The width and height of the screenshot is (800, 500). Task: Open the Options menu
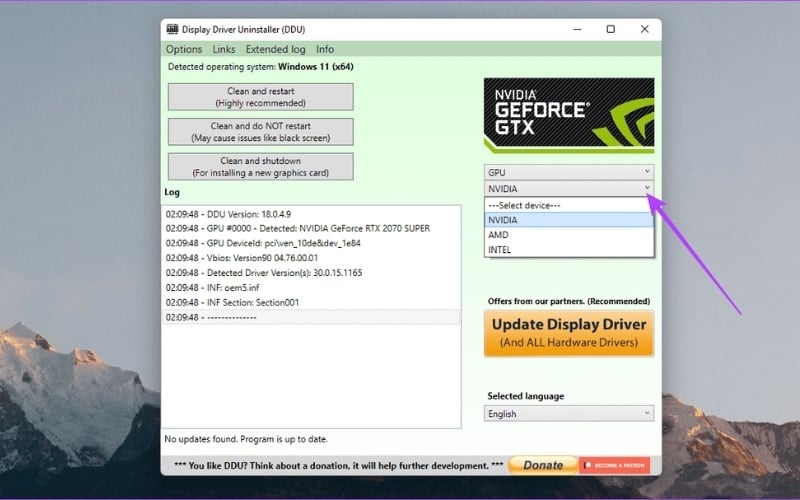[x=184, y=49]
